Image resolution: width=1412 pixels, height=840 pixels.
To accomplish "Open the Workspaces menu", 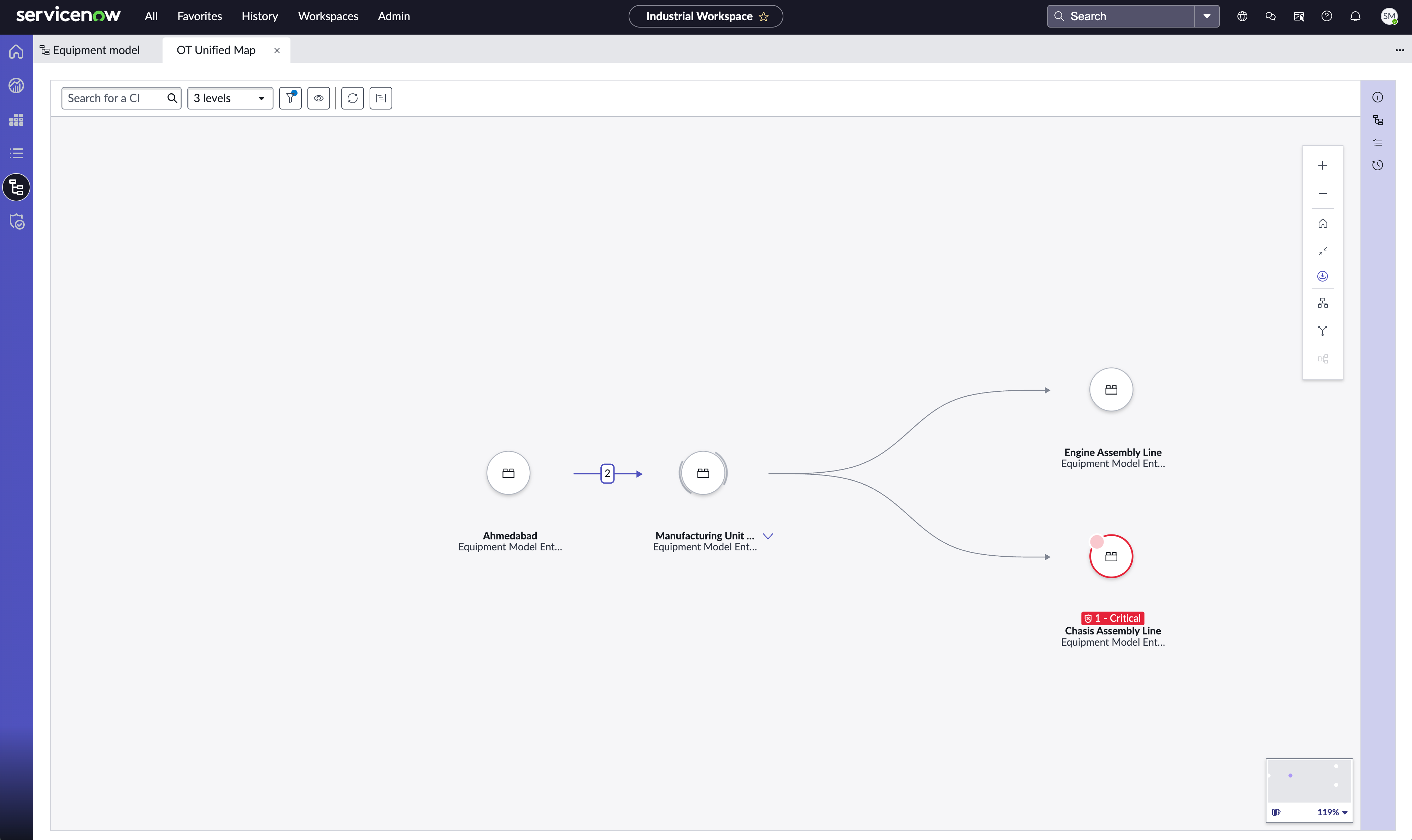I will (328, 16).
